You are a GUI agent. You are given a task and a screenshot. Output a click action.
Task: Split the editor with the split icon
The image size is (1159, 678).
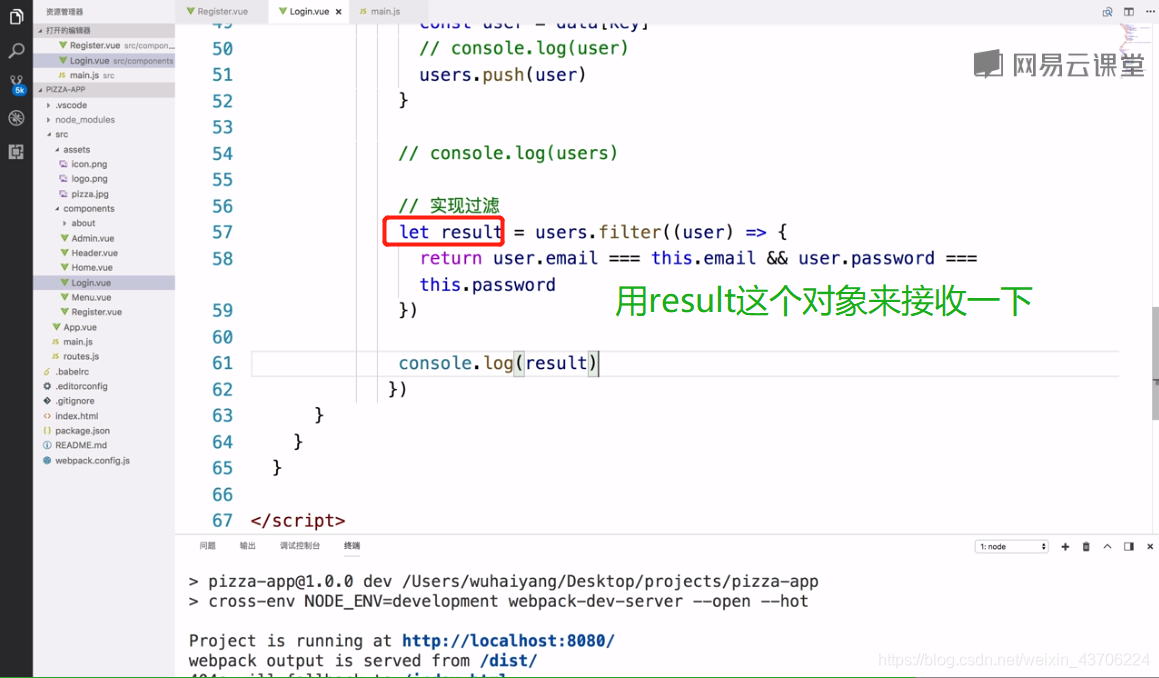click(1129, 12)
